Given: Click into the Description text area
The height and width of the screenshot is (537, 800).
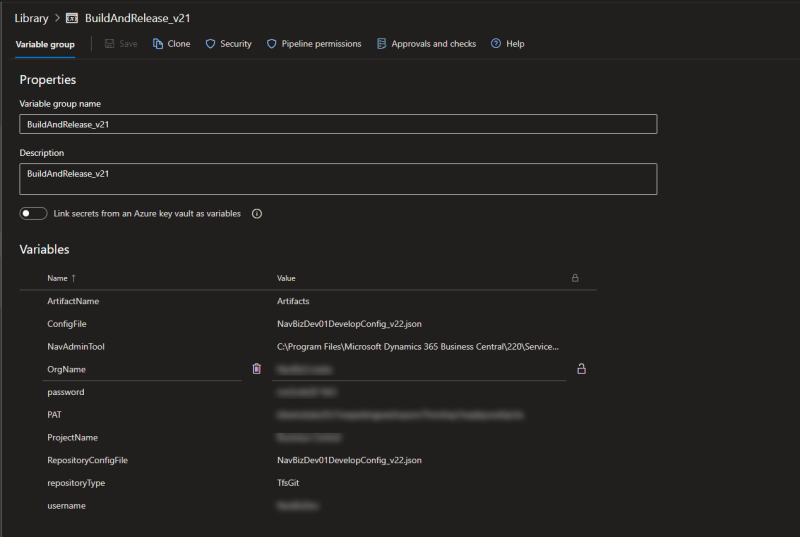Looking at the screenshot, I should coord(338,179).
